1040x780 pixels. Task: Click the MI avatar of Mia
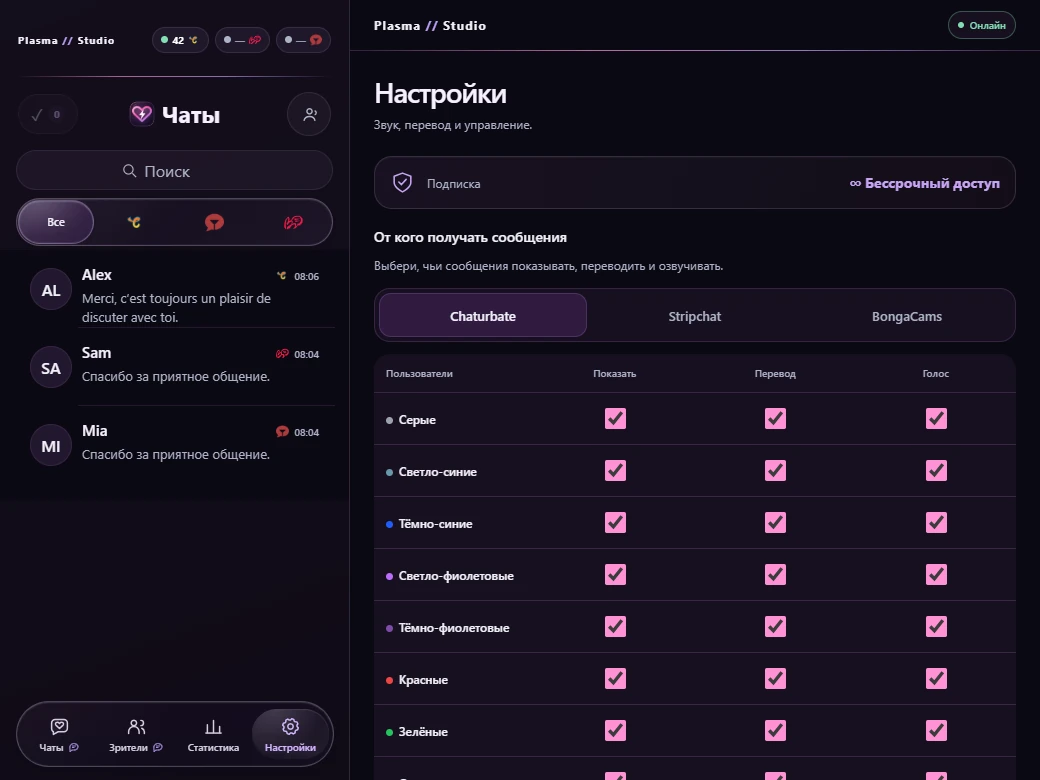click(51, 446)
